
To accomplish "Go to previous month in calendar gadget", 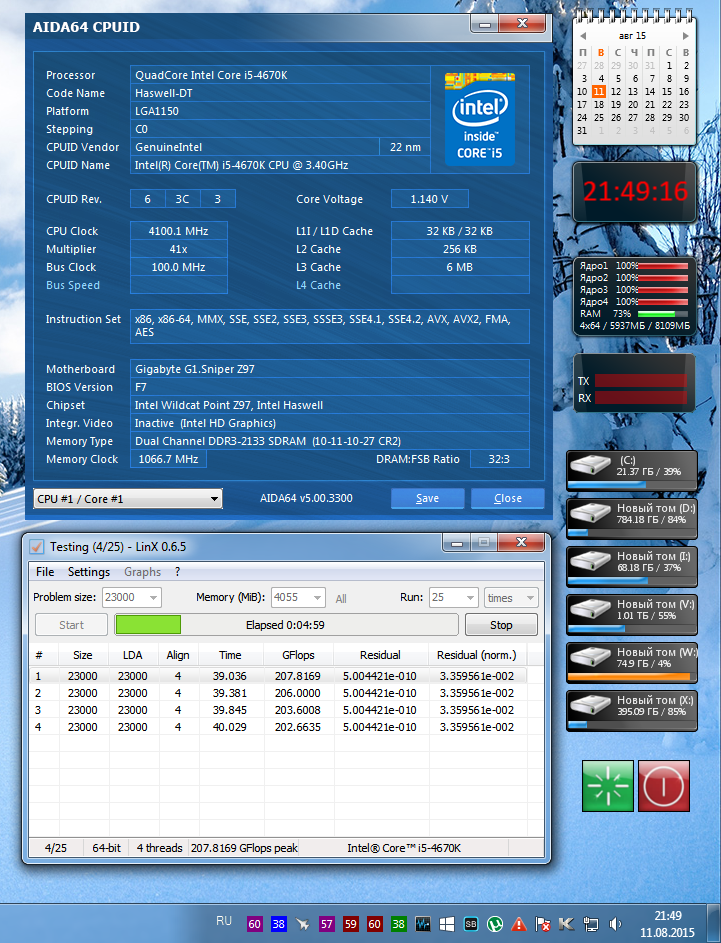I will point(583,36).
